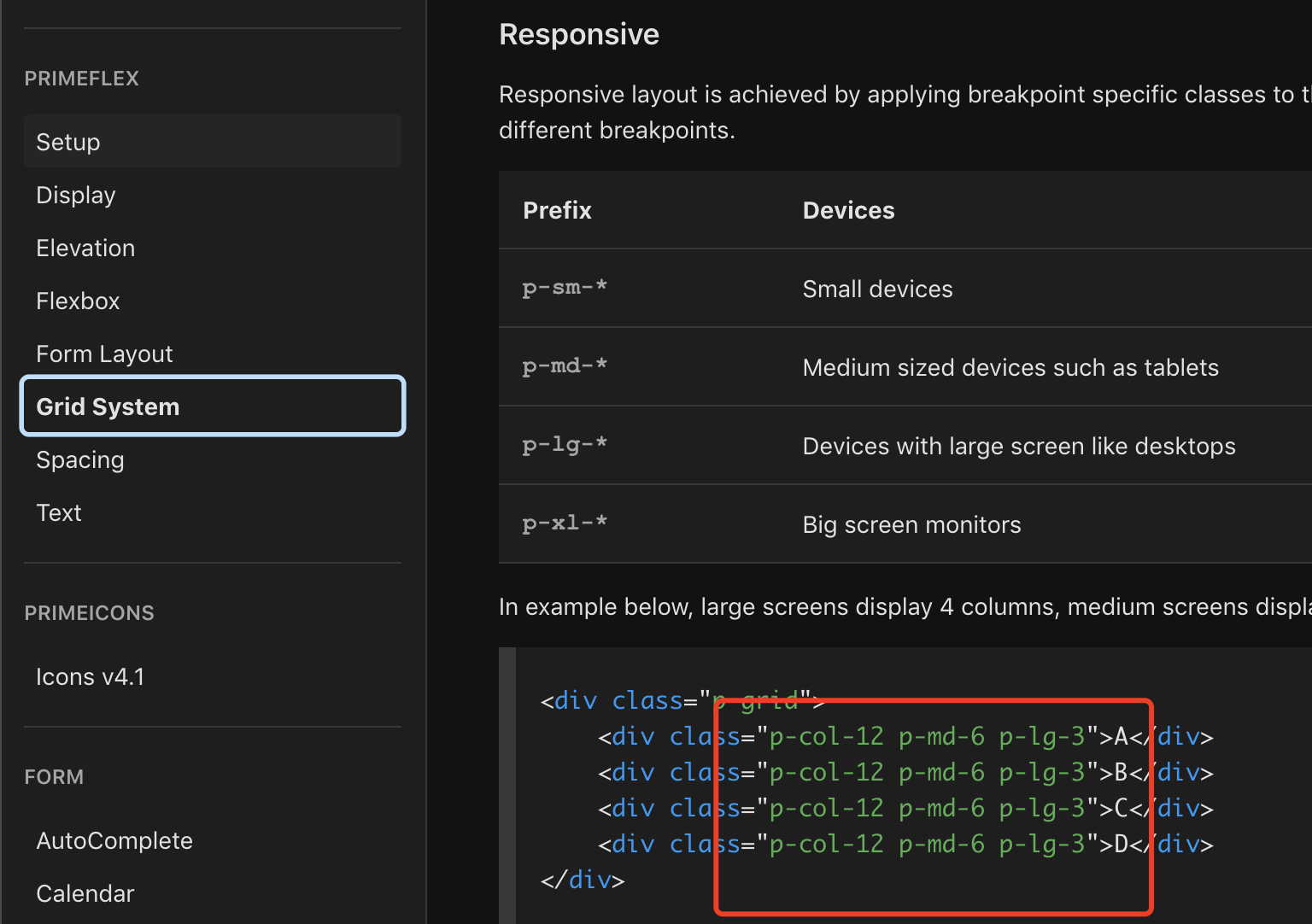Open the Form Layout link
The width and height of the screenshot is (1312, 924).
(x=104, y=354)
